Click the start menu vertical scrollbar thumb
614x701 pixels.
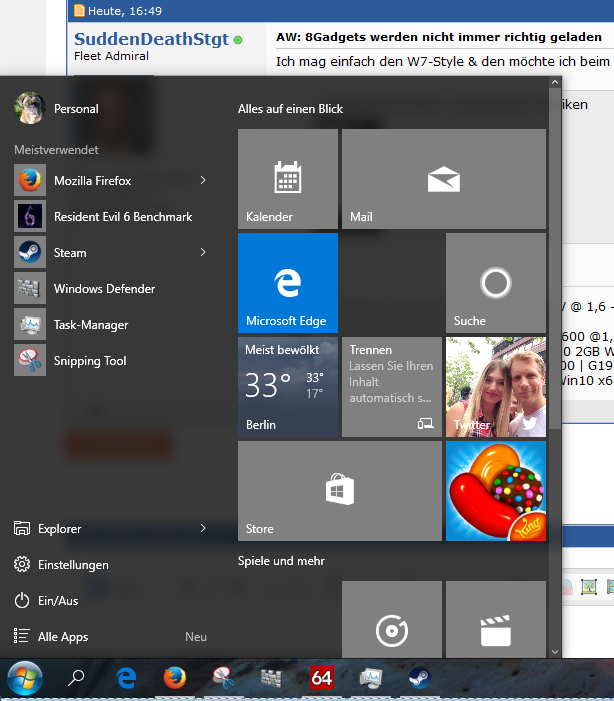pyautogui.click(x=555, y=258)
